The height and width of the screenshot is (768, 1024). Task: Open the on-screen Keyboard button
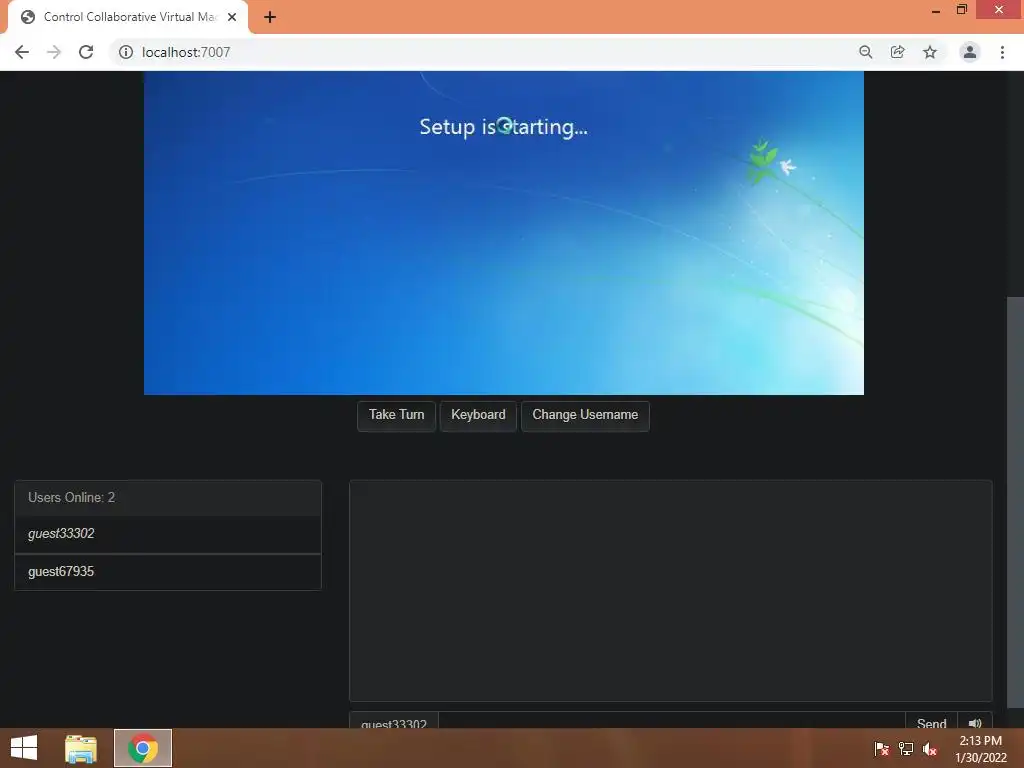tap(478, 415)
